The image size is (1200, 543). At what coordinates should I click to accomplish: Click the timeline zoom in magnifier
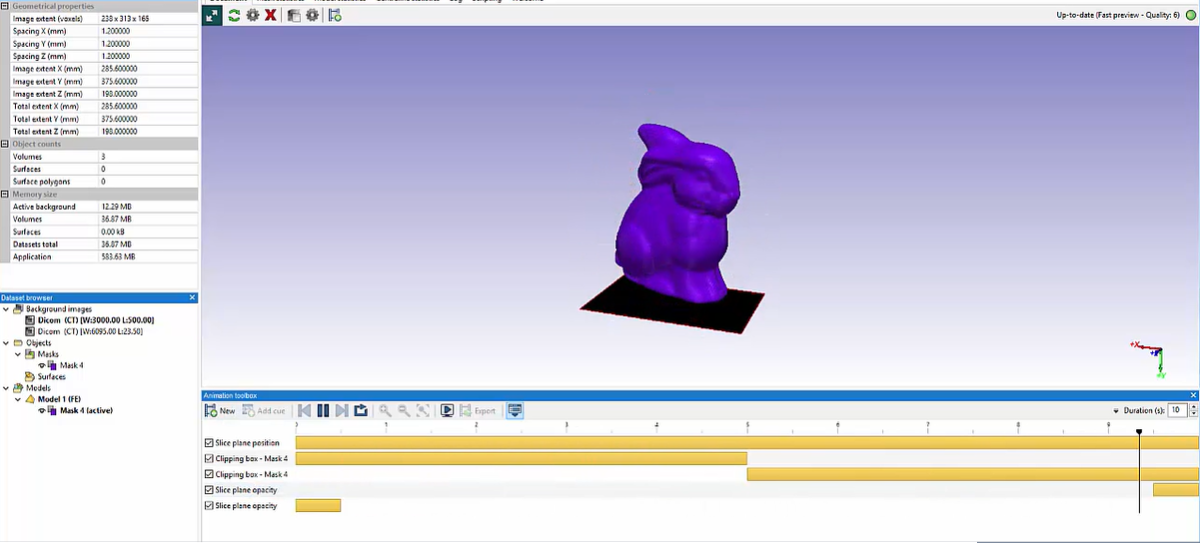click(x=385, y=411)
